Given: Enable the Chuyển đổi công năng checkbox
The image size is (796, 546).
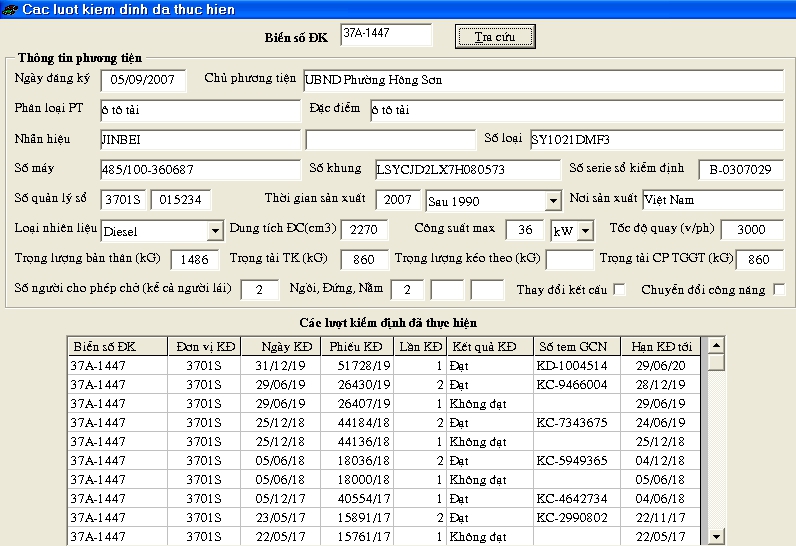Looking at the screenshot, I should 779,290.
